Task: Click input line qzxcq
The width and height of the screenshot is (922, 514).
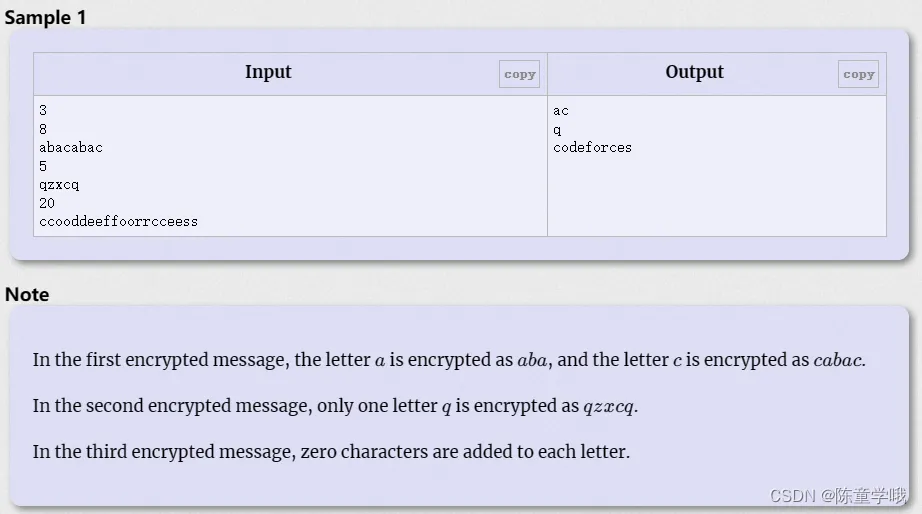Action: click(x=59, y=185)
